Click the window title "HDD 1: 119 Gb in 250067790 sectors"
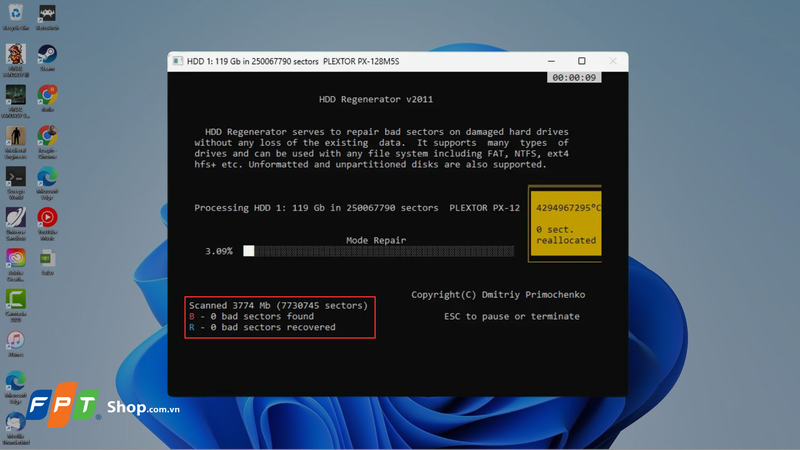The height and width of the screenshot is (450, 800). (x=253, y=61)
